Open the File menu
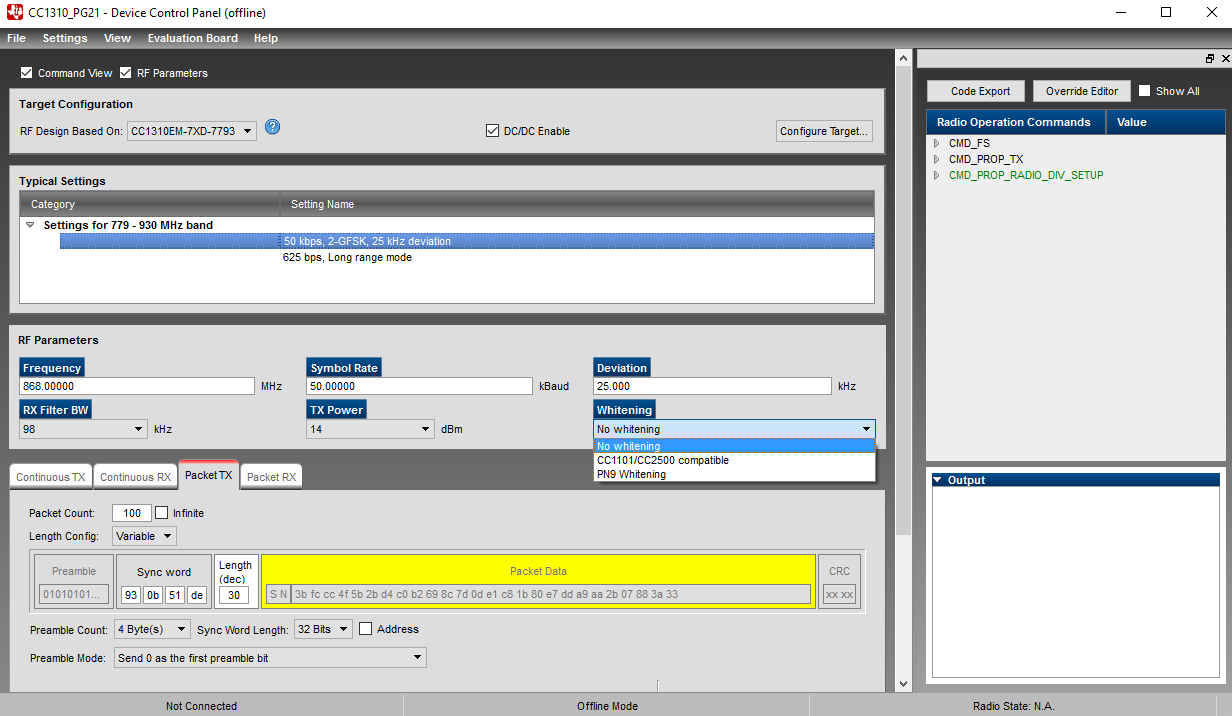Image resolution: width=1232 pixels, height=716 pixels. pos(16,38)
